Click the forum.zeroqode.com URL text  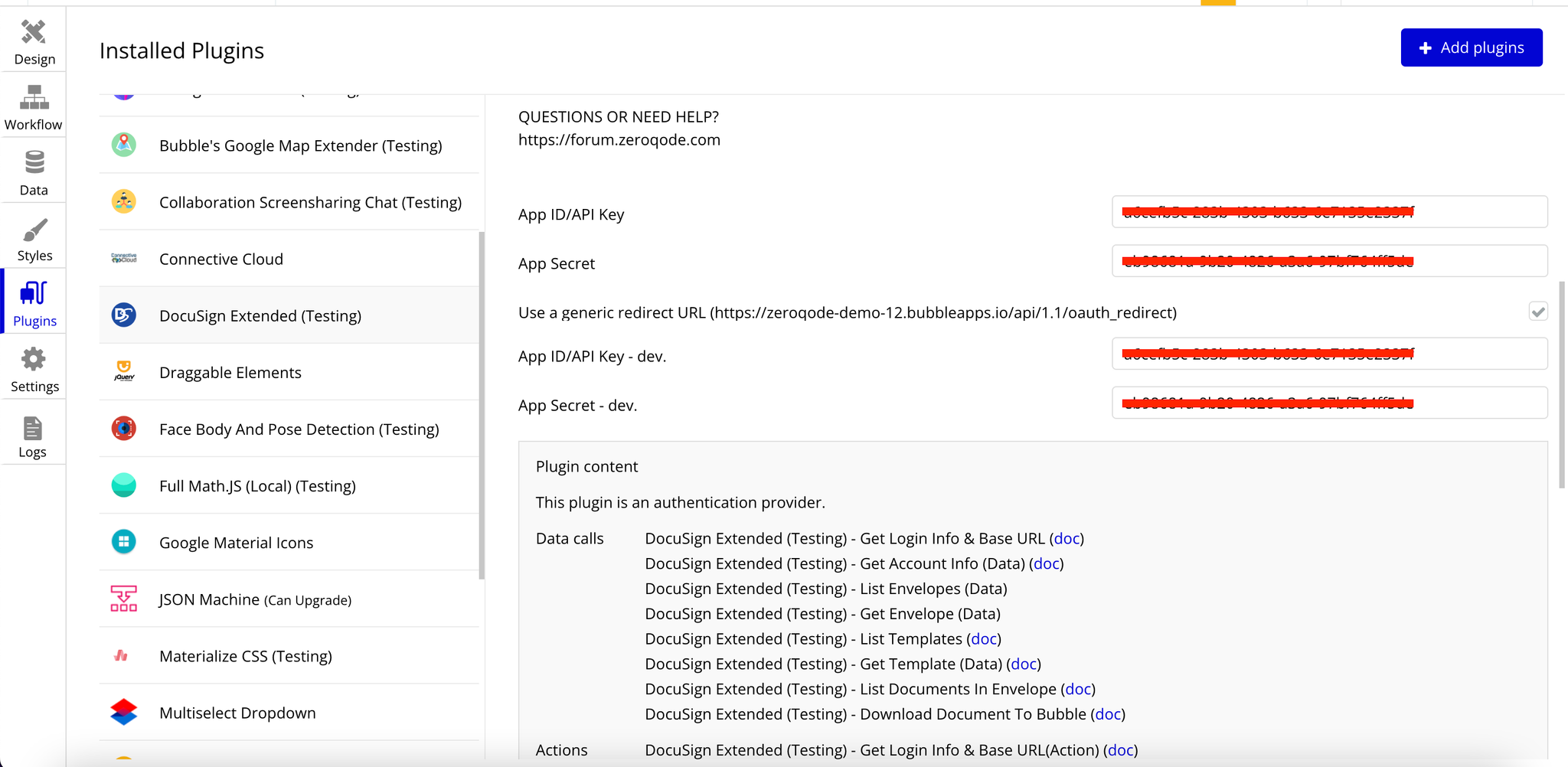click(x=619, y=140)
